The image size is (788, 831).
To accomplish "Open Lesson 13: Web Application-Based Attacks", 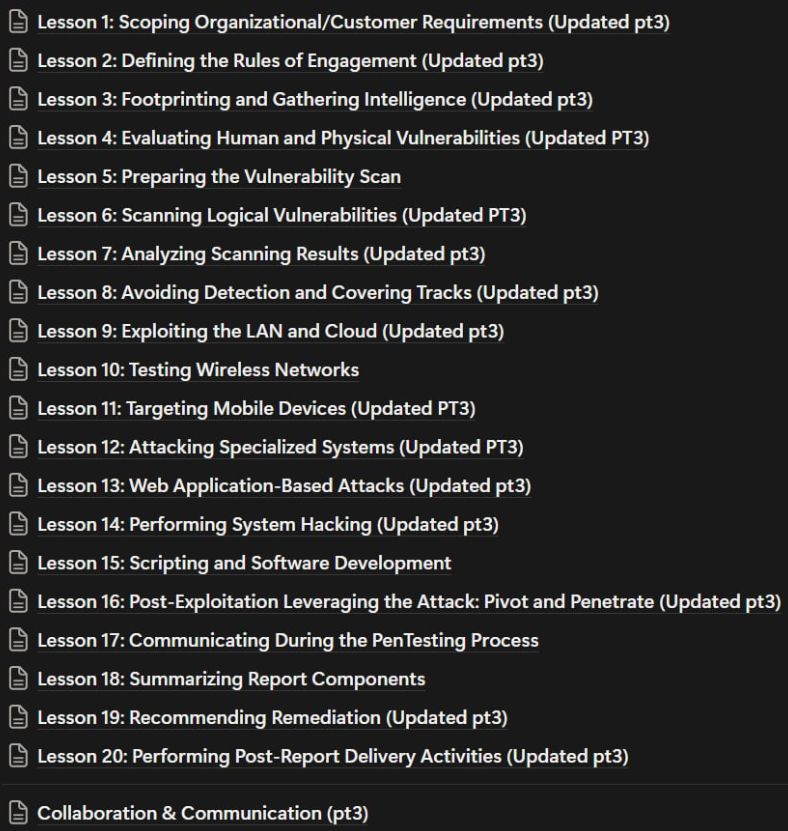I will click(x=284, y=486).
